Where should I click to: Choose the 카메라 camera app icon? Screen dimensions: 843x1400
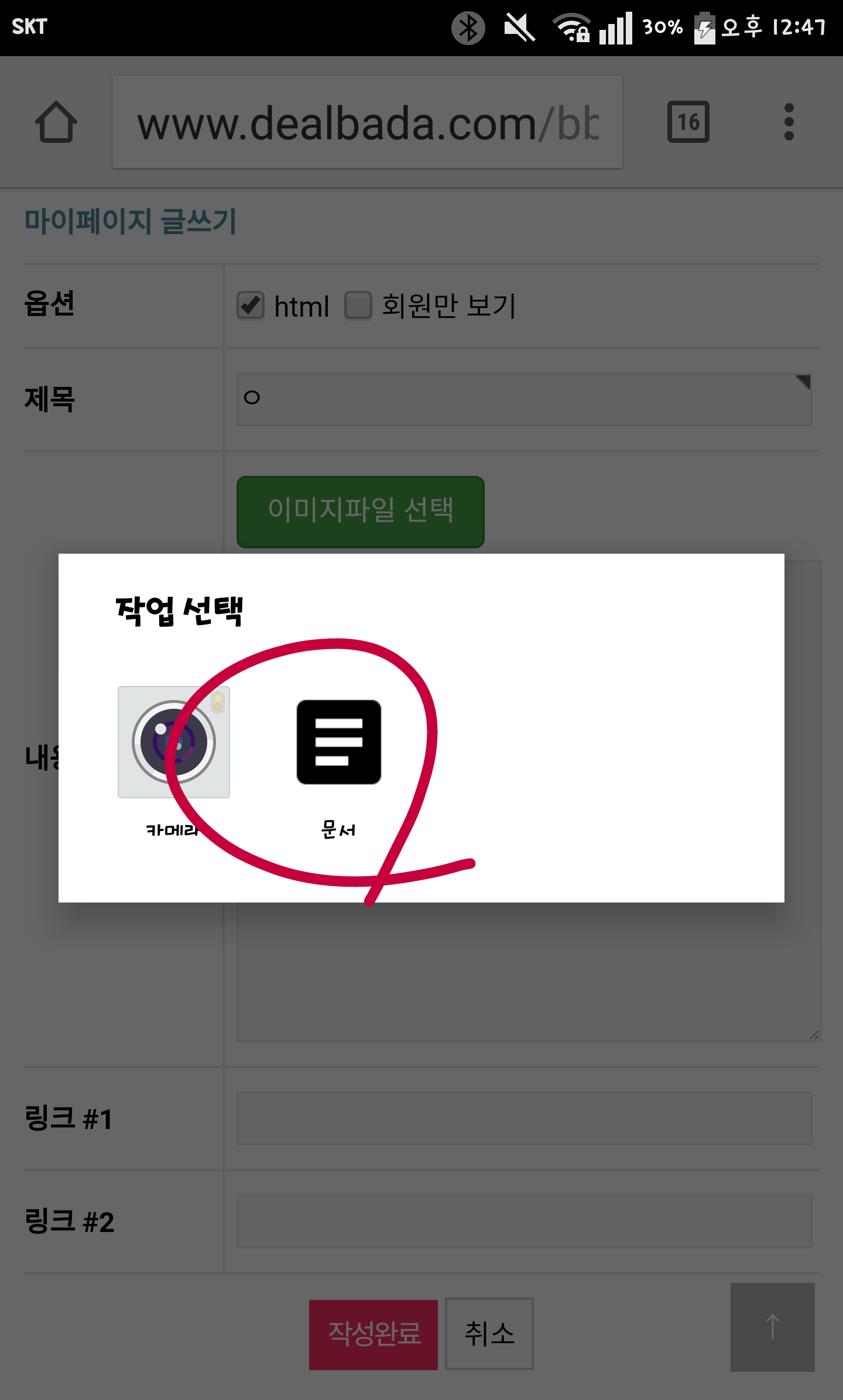(x=174, y=742)
